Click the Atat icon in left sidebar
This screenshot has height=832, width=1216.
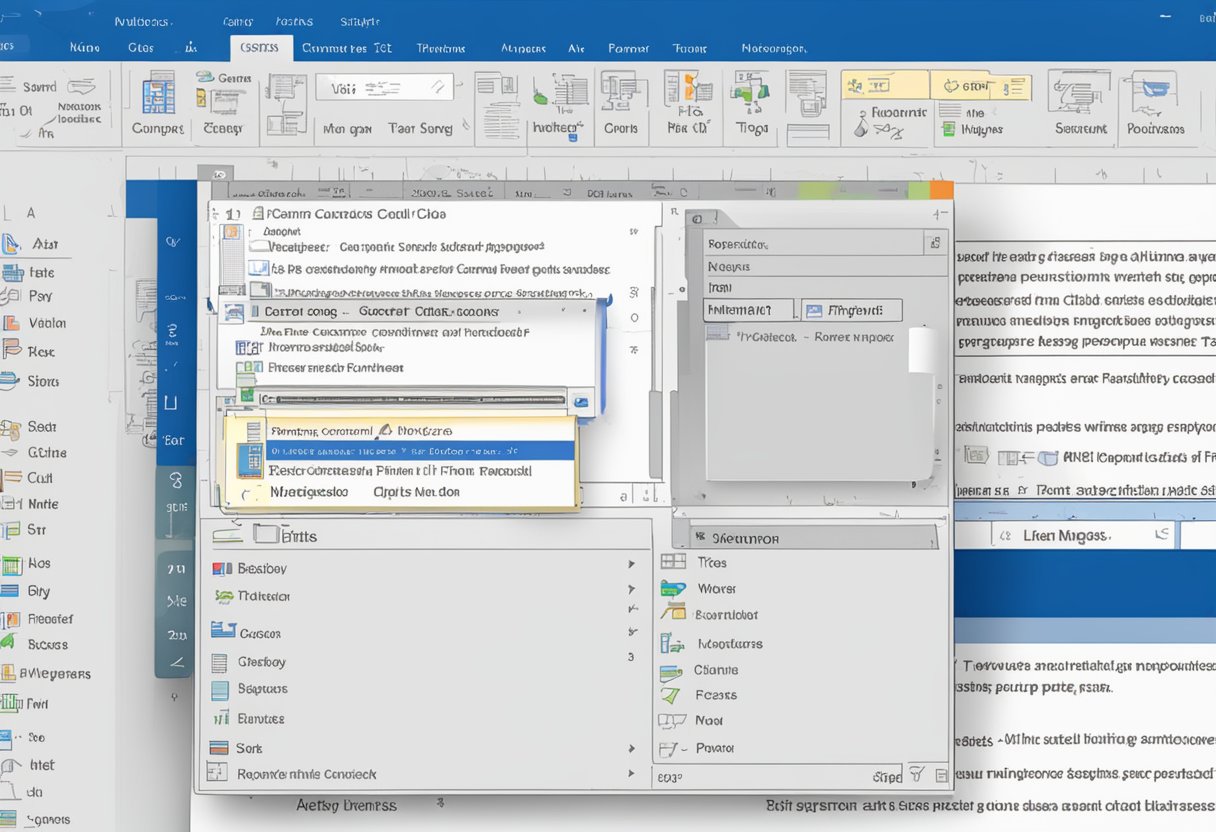(12, 243)
